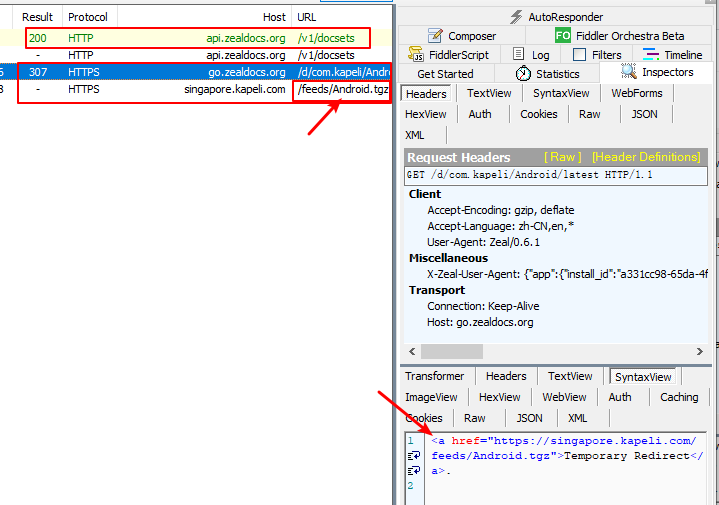Open the request SyntaxView tab
The image size is (719, 505).
point(561,93)
